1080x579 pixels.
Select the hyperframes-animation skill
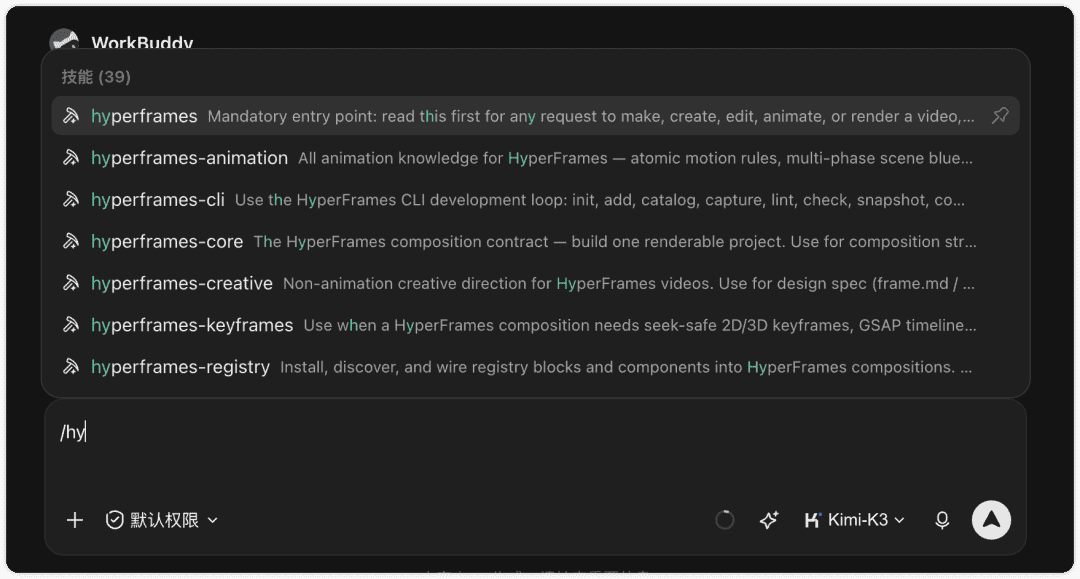tap(535, 158)
